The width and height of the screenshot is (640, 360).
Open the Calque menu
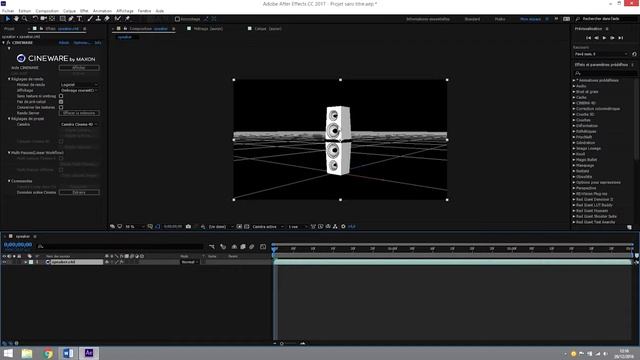click(69, 11)
